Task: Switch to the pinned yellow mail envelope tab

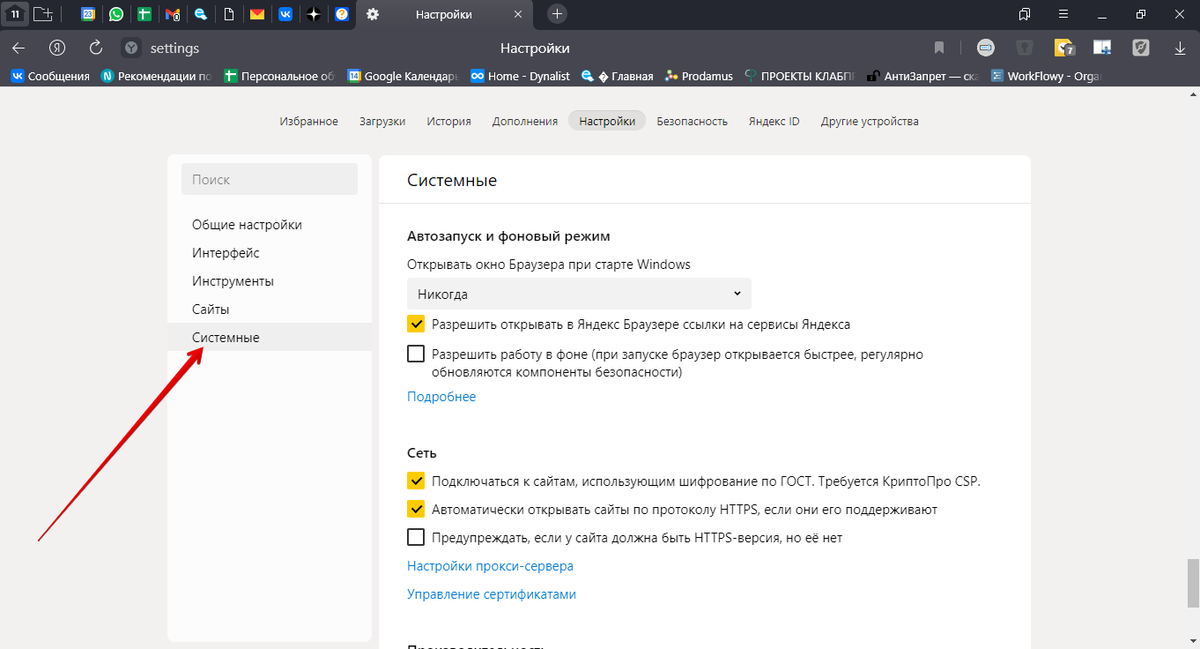Action: (257, 14)
